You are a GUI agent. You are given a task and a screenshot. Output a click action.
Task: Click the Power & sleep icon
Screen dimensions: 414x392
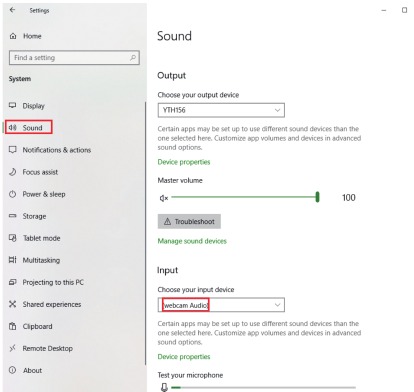click(12, 194)
